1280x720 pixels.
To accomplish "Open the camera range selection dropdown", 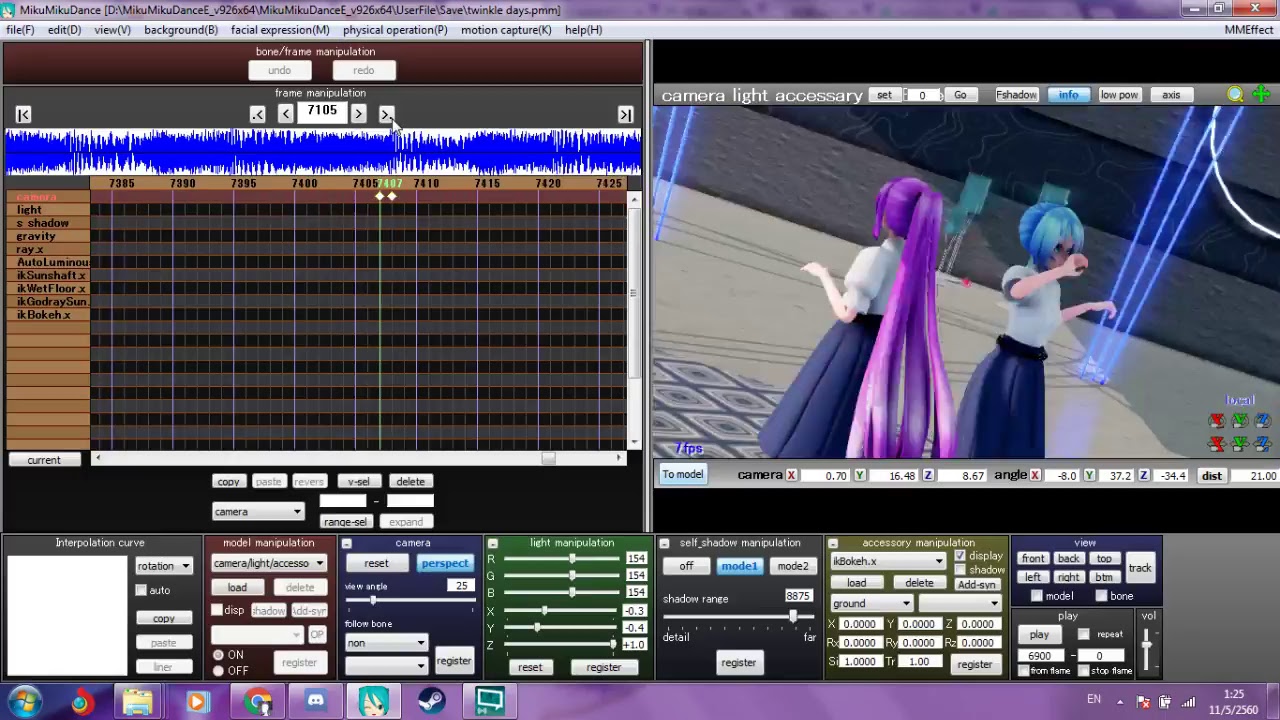I will point(257,512).
